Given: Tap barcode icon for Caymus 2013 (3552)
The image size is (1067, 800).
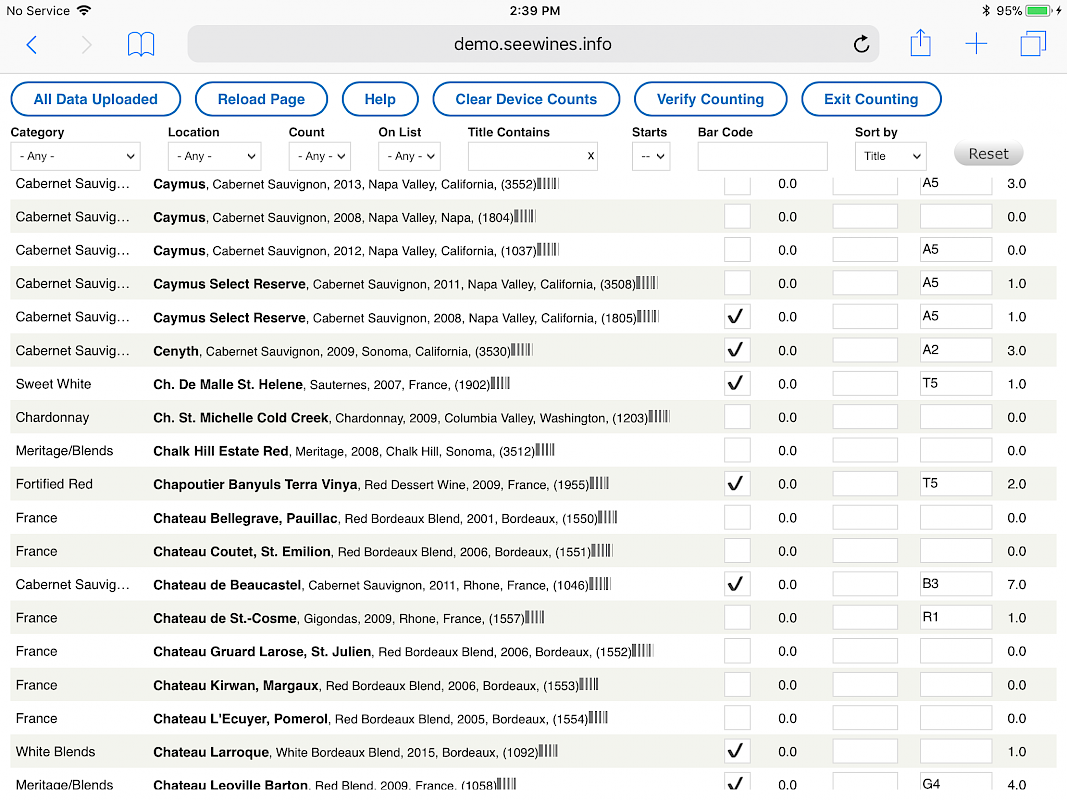Looking at the screenshot, I should point(547,184).
